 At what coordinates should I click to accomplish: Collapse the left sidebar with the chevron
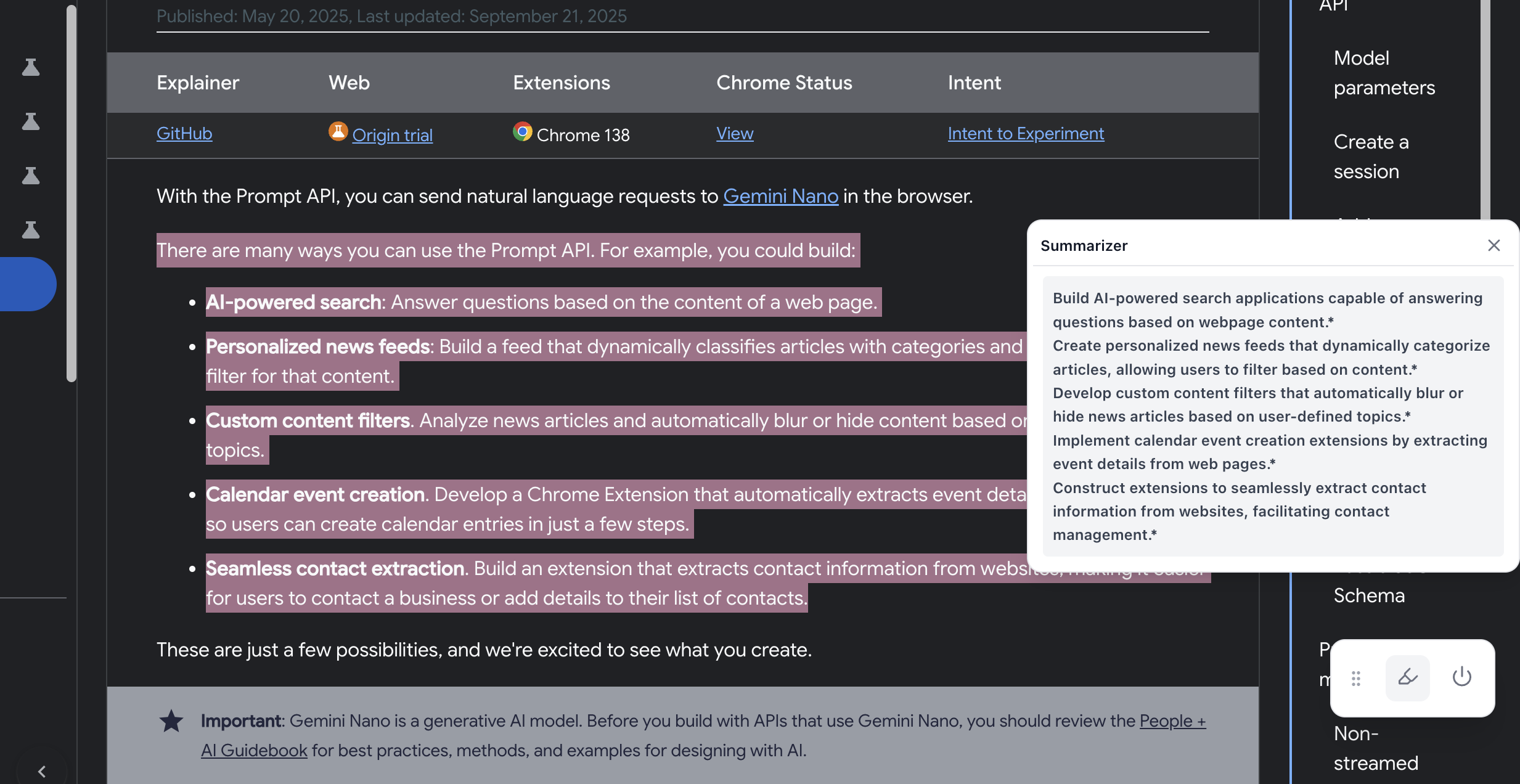pyautogui.click(x=42, y=771)
